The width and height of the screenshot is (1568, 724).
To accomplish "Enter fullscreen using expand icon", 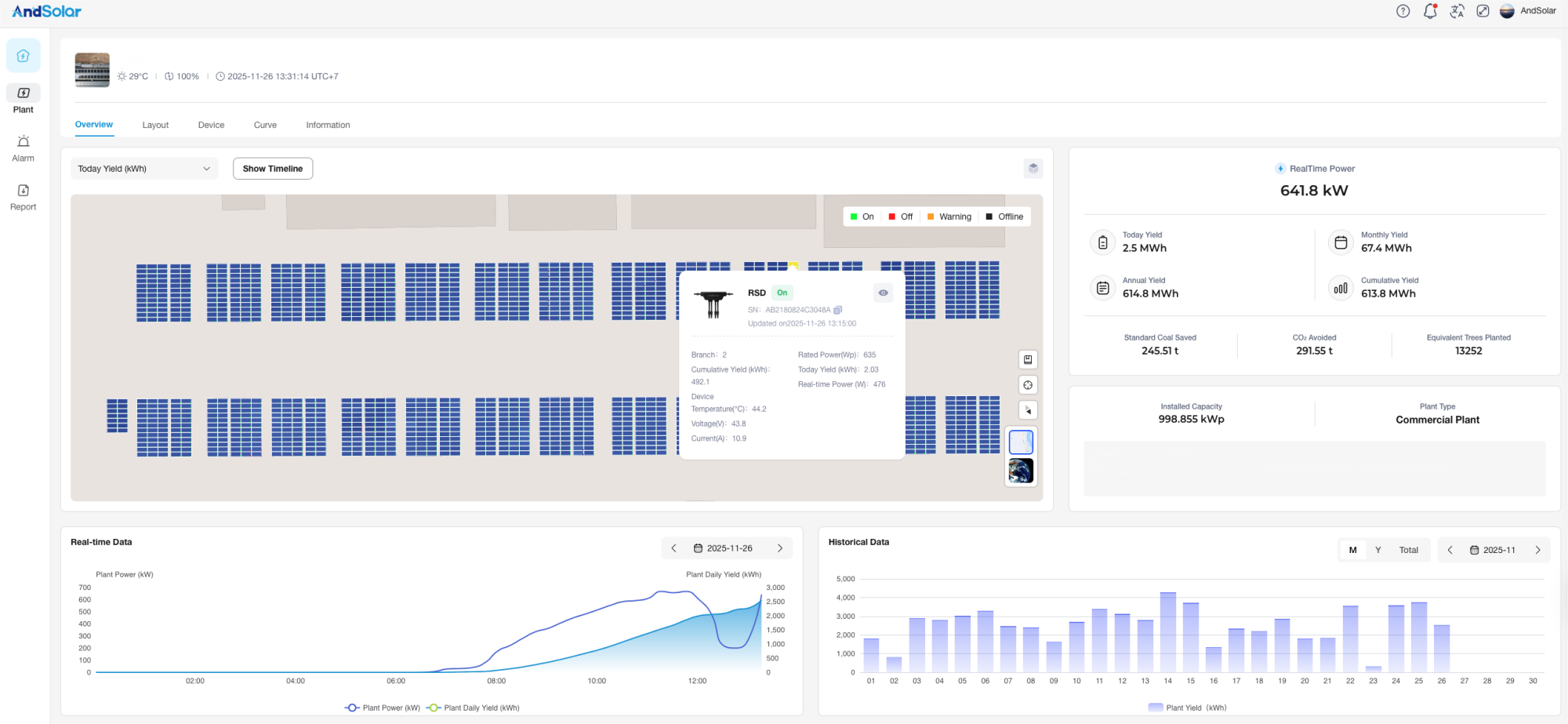I will point(1483,11).
